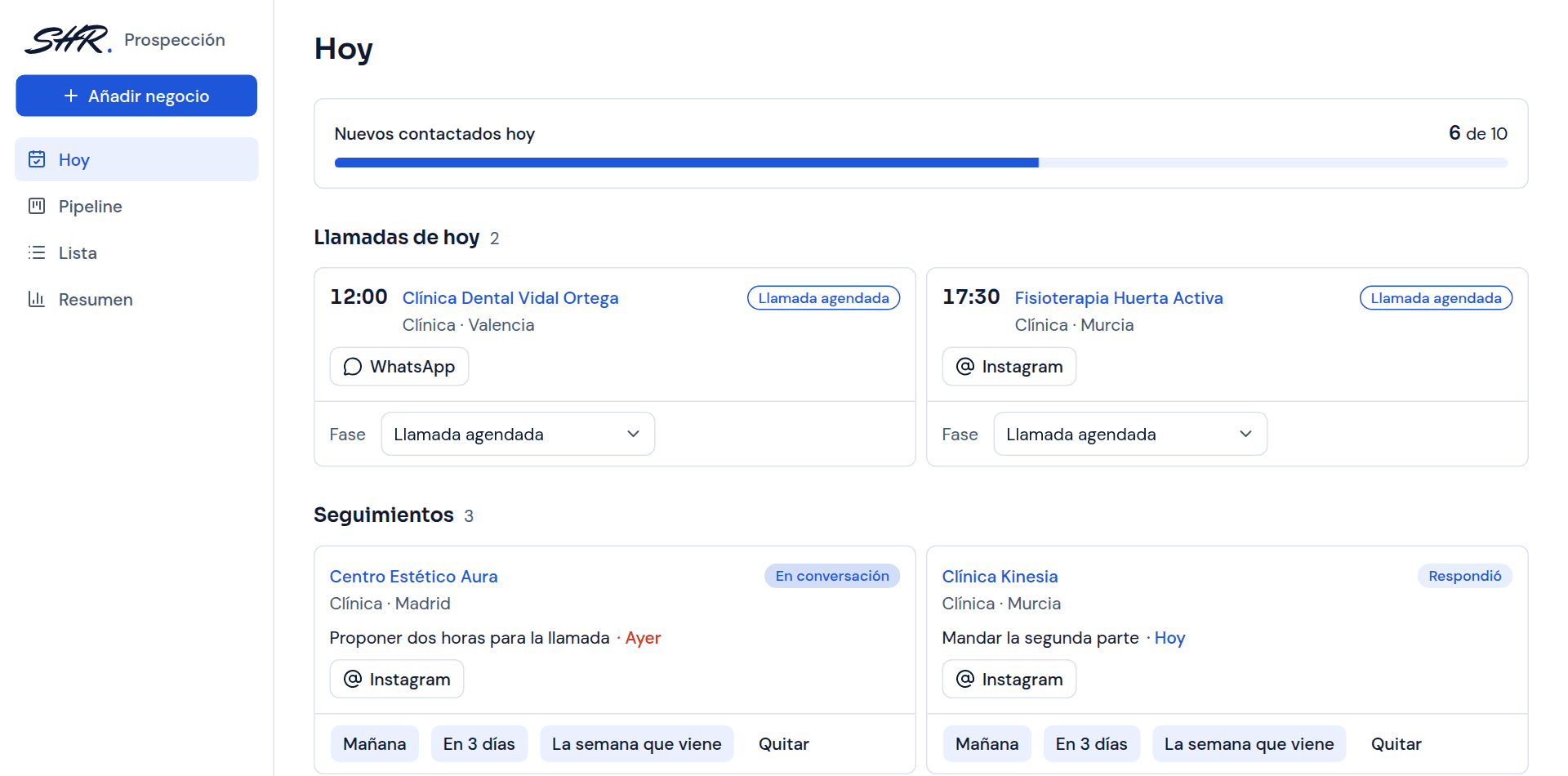Click the En conversación status badge
Image resolution: width=1568 pixels, height=776 pixels.
(832, 576)
